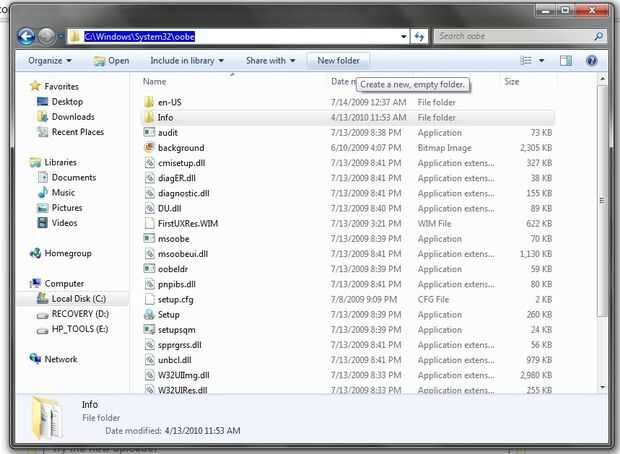Click the W32UIImg.dll file icon
The width and height of the screenshot is (620, 454).
click(149, 375)
